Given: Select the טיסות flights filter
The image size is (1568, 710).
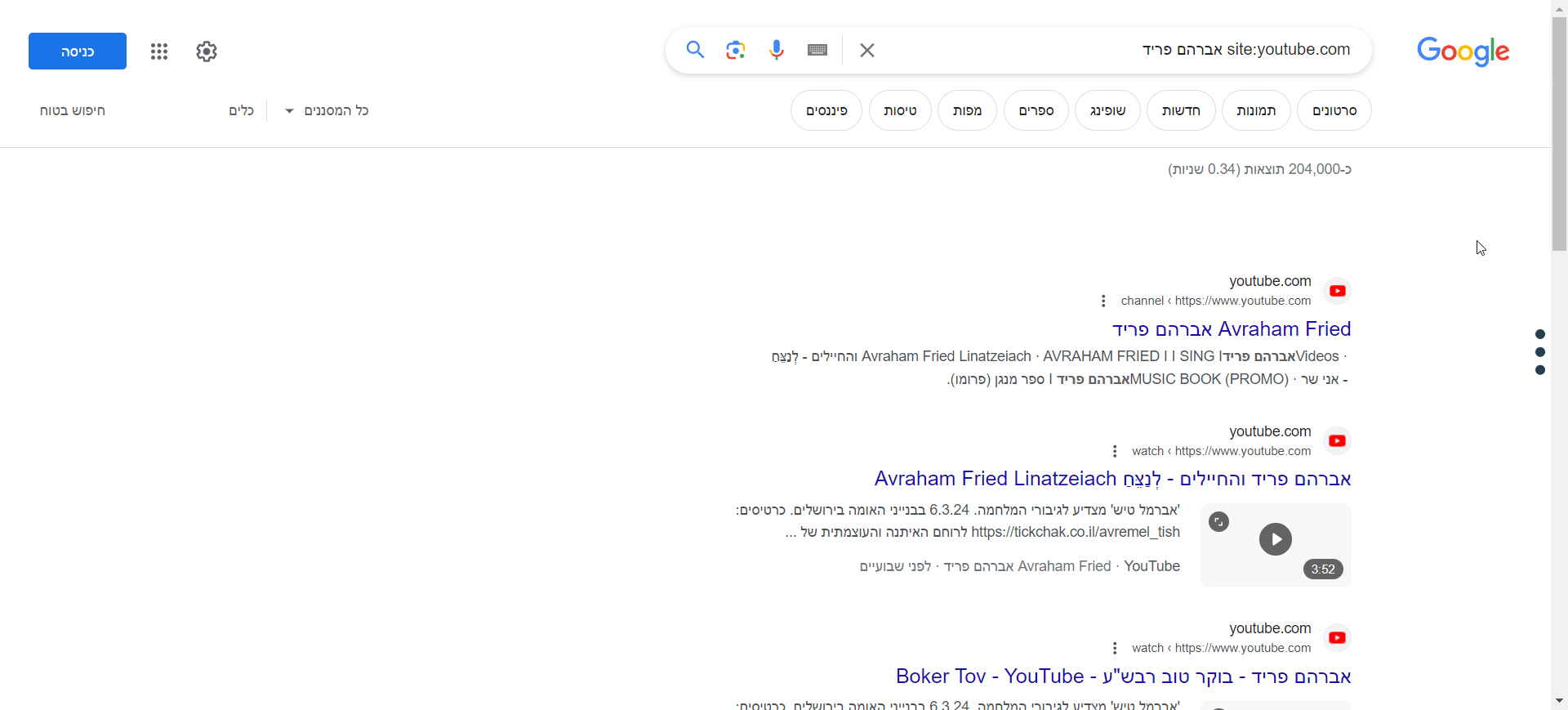Looking at the screenshot, I should pyautogui.click(x=900, y=110).
